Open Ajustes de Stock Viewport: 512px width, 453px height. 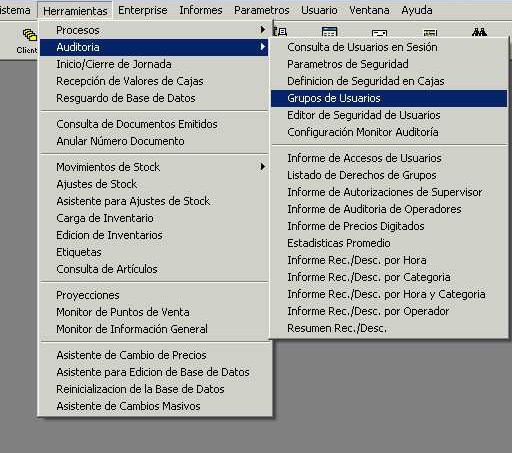pos(154,184)
